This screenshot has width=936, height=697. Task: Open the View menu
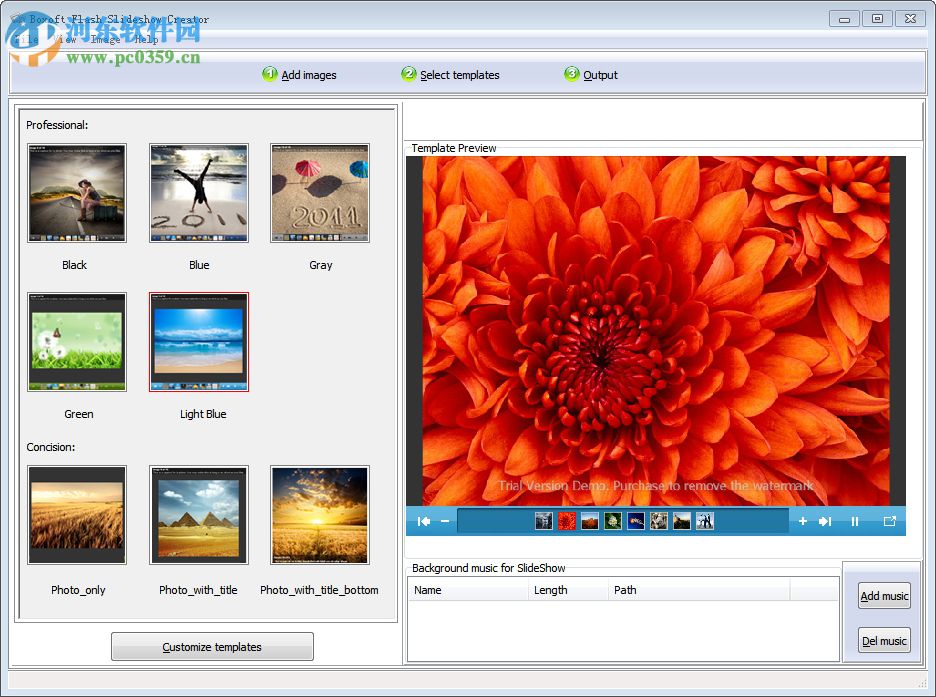(64, 41)
